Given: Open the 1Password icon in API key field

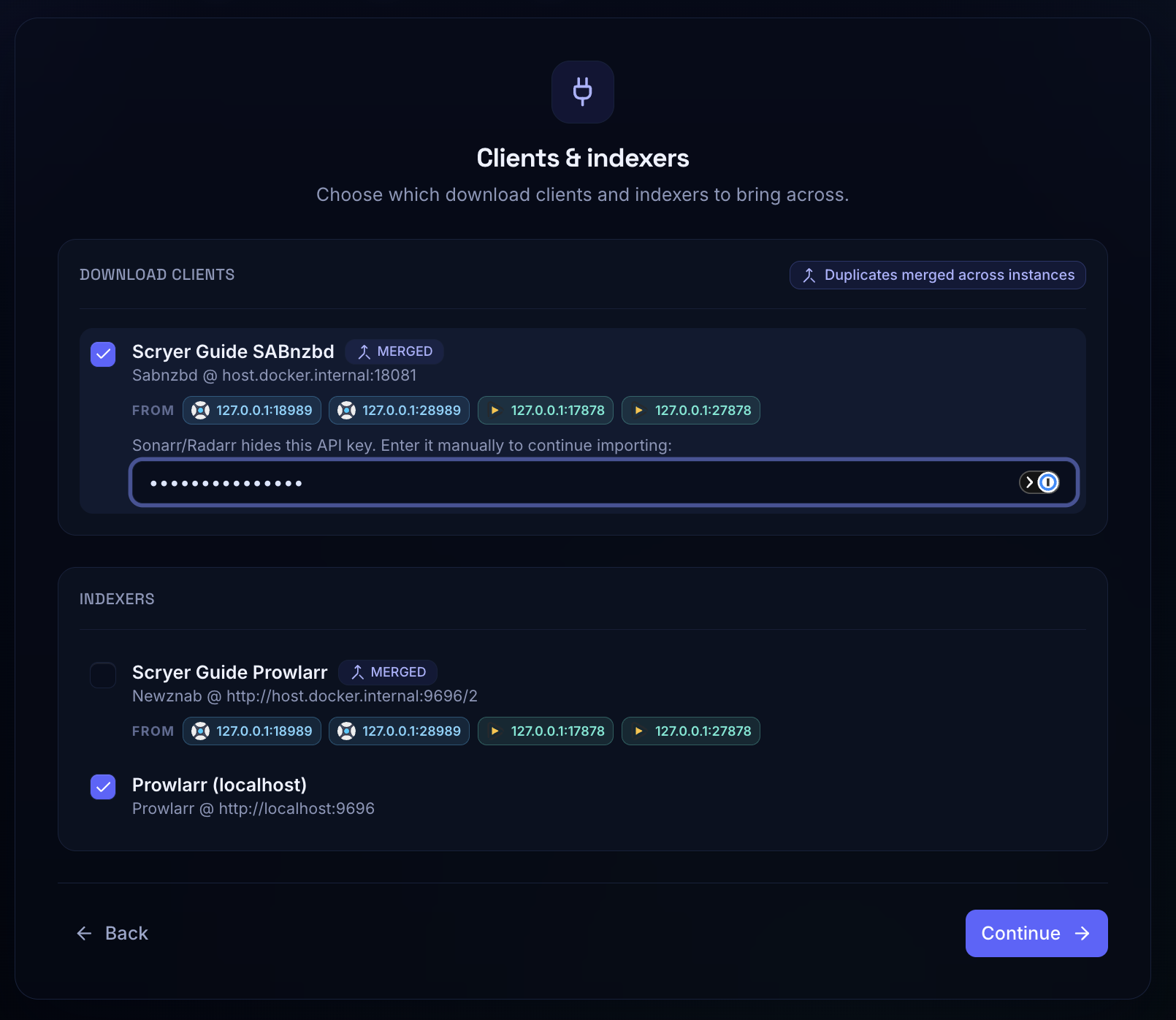Looking at the screenshot, I should pyautogui.click(x=1048, y=482).
